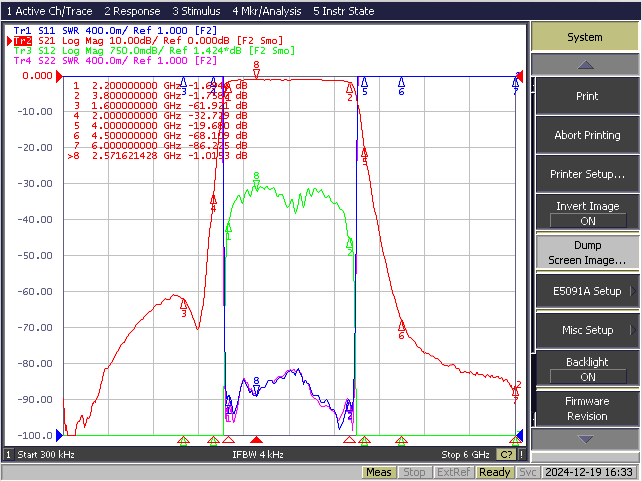
Task: Click marker 1 row 2.2 GHz readout
Action: coord(160,86)
